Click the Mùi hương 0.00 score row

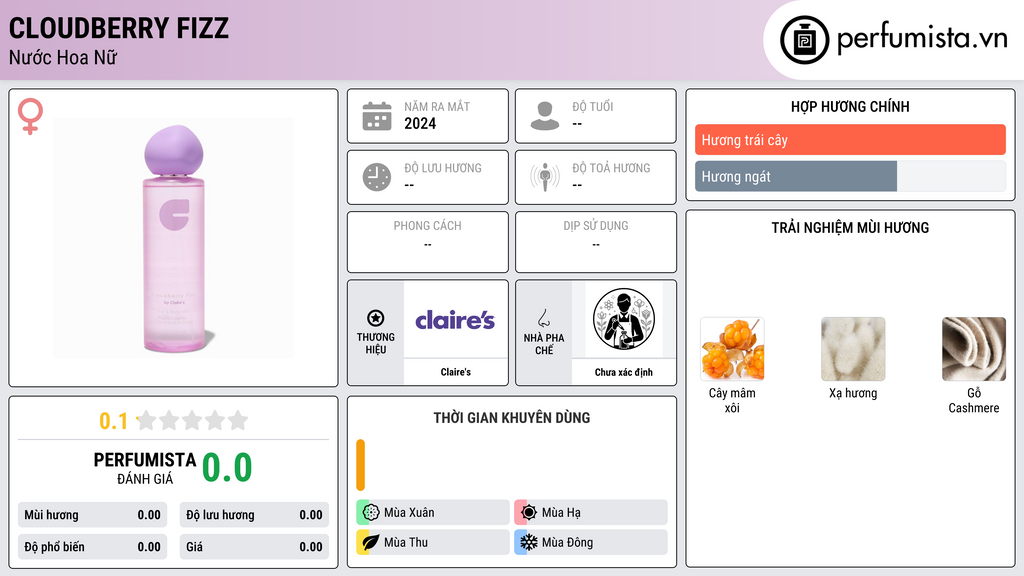92,515
